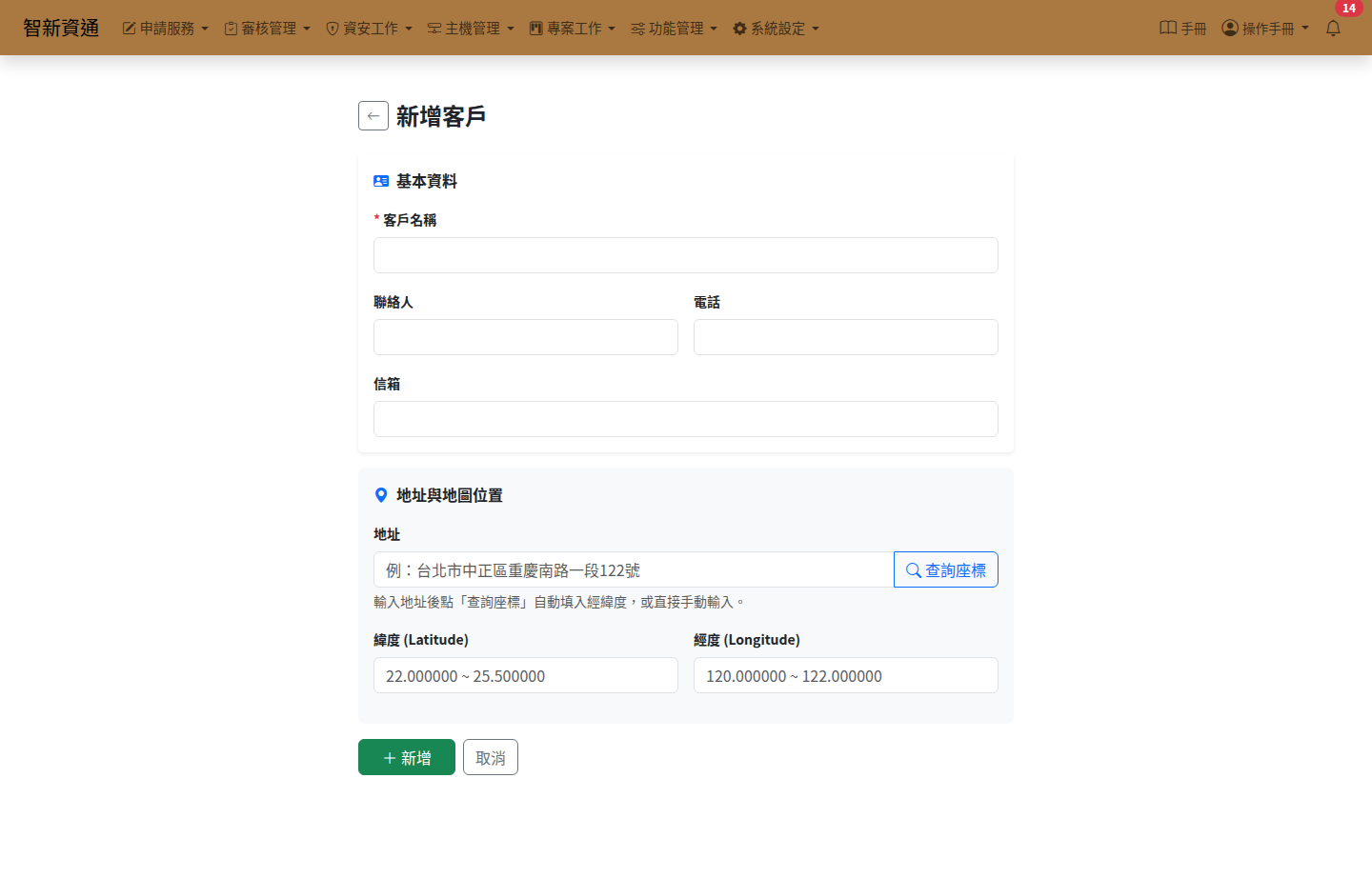Click the address helper text about 查詢座標
1372x878 pixels.
pos(559,602)
